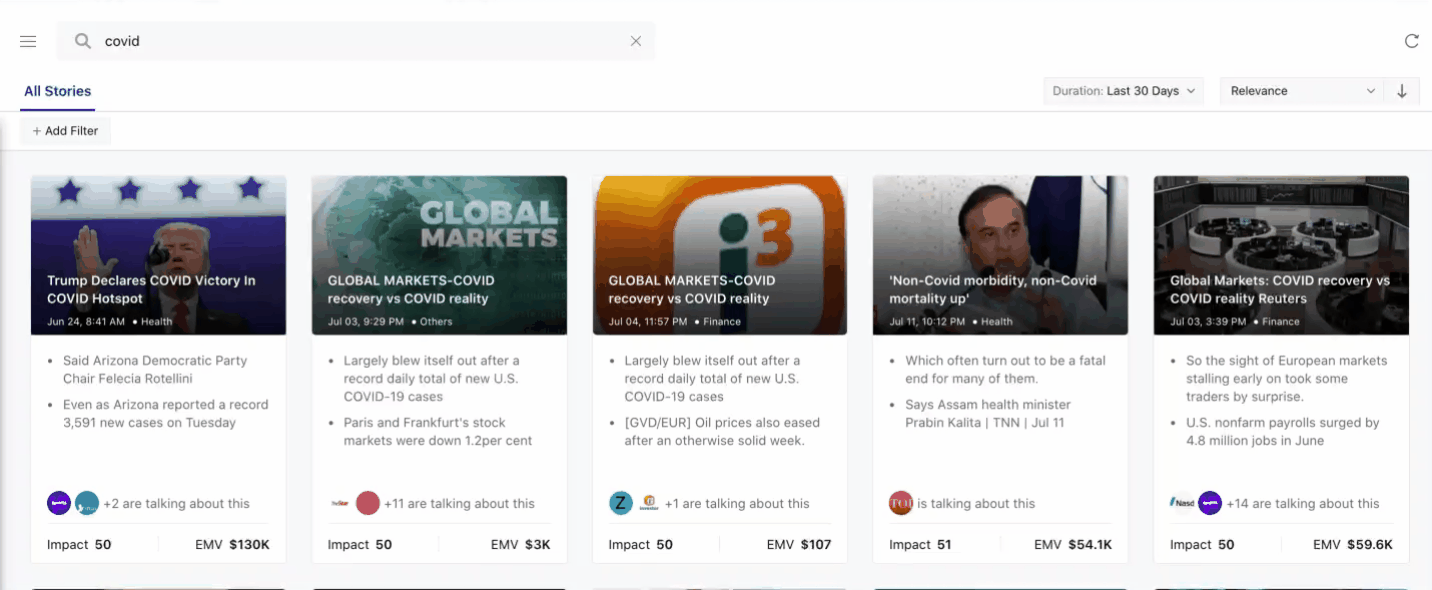
Task: Click the Add Filter button
Action: [65, 131]
